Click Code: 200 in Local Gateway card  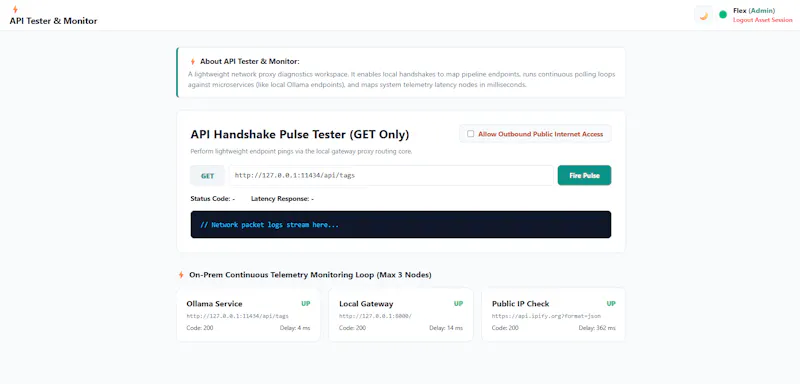pos(353,328)
